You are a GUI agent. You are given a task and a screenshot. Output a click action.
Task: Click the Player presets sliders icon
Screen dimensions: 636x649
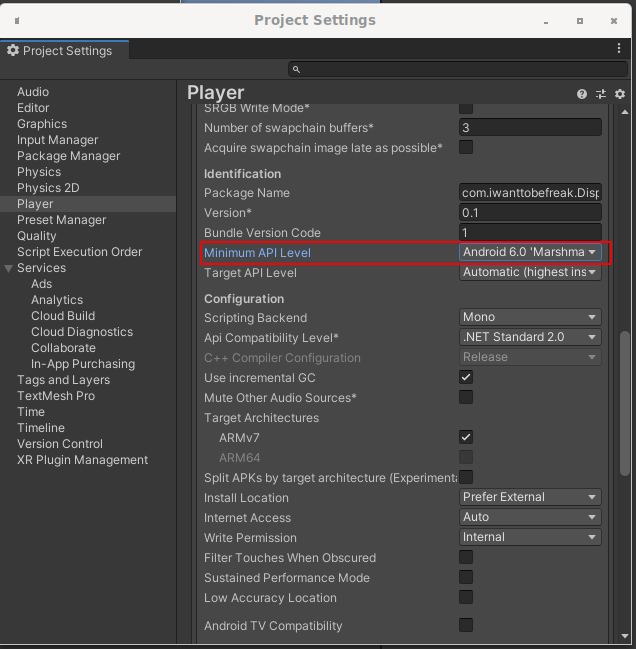point(601,94)
